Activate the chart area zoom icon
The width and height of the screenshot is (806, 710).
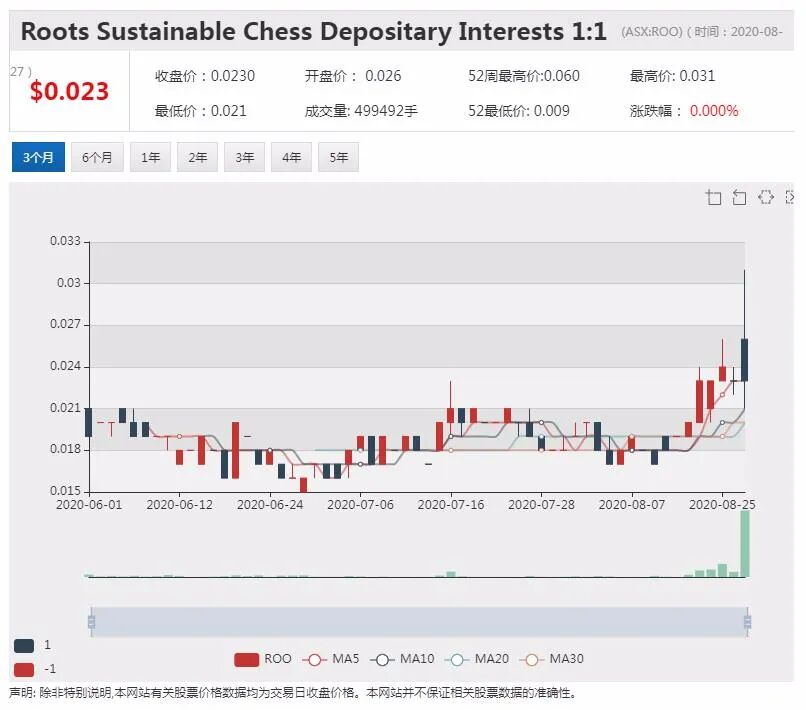pos(713,197)
